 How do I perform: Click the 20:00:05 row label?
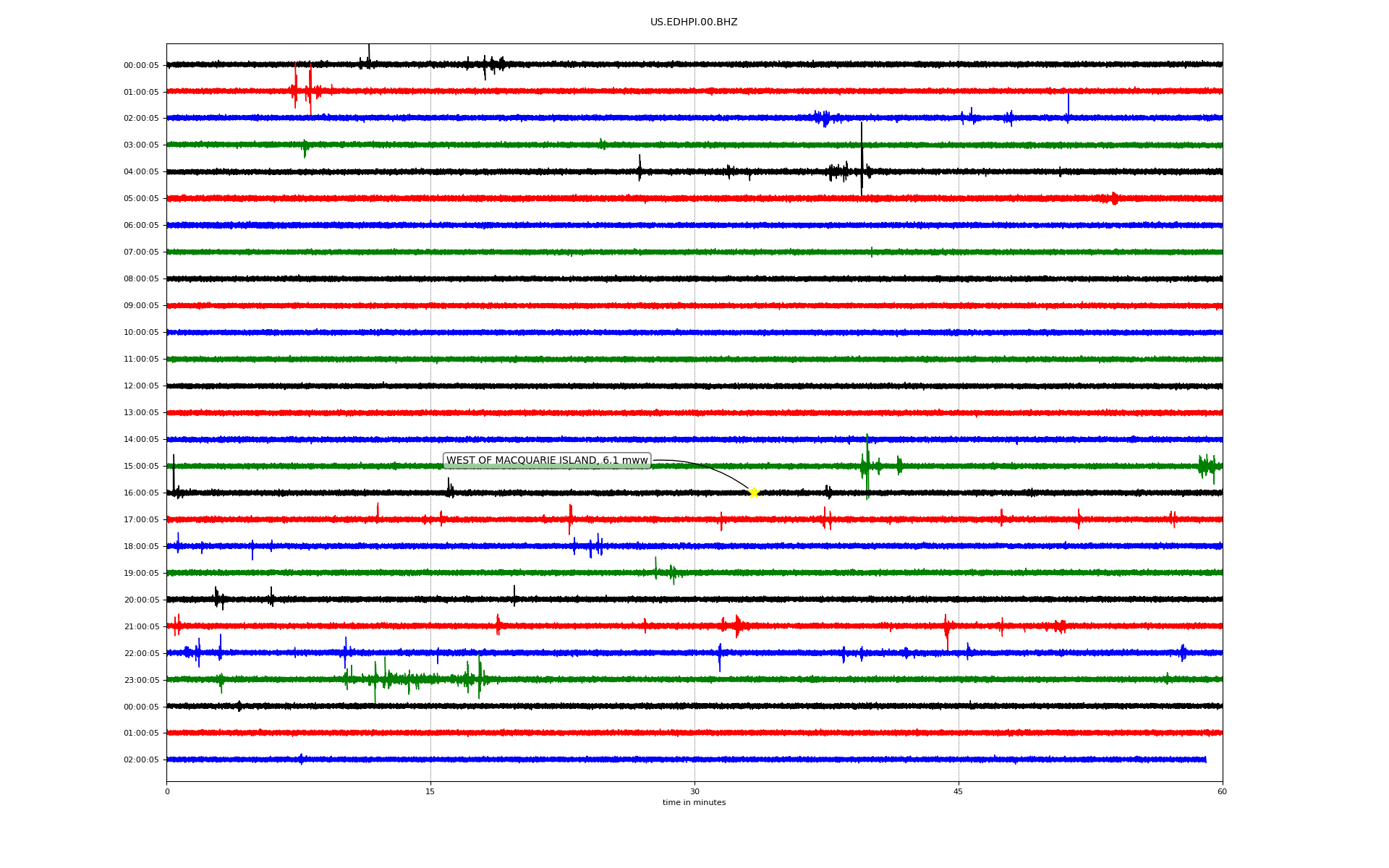coord(141,600)
